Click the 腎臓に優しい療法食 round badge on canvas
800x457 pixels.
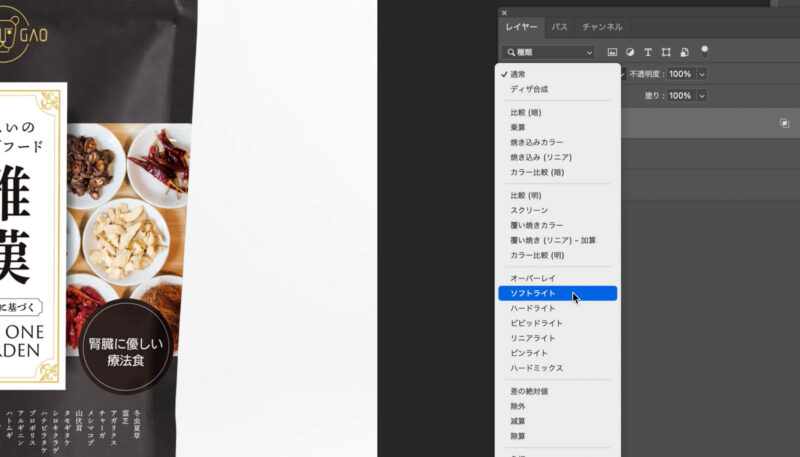coord(126,347)
